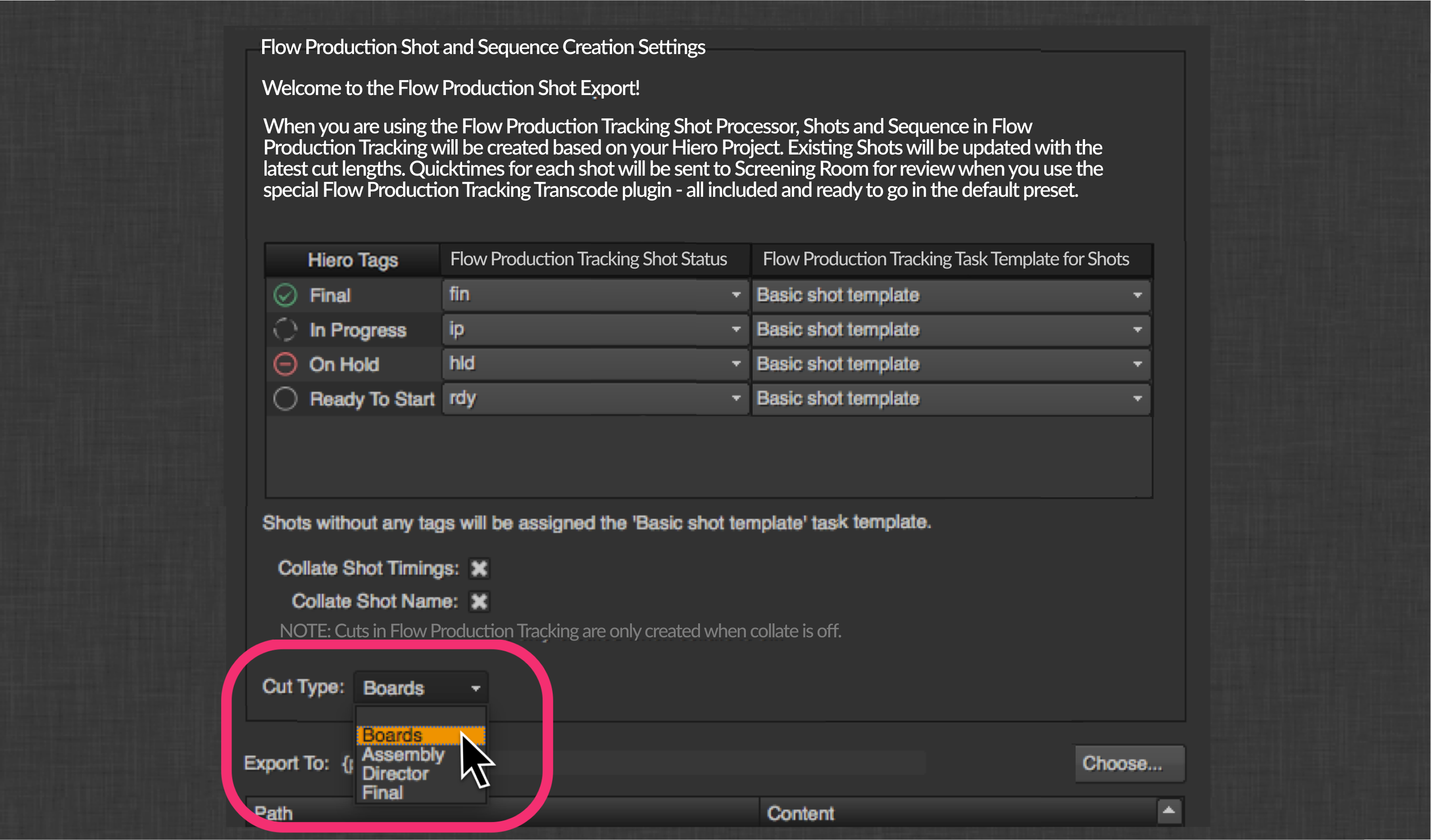Click the Path column header

(503, 813)
